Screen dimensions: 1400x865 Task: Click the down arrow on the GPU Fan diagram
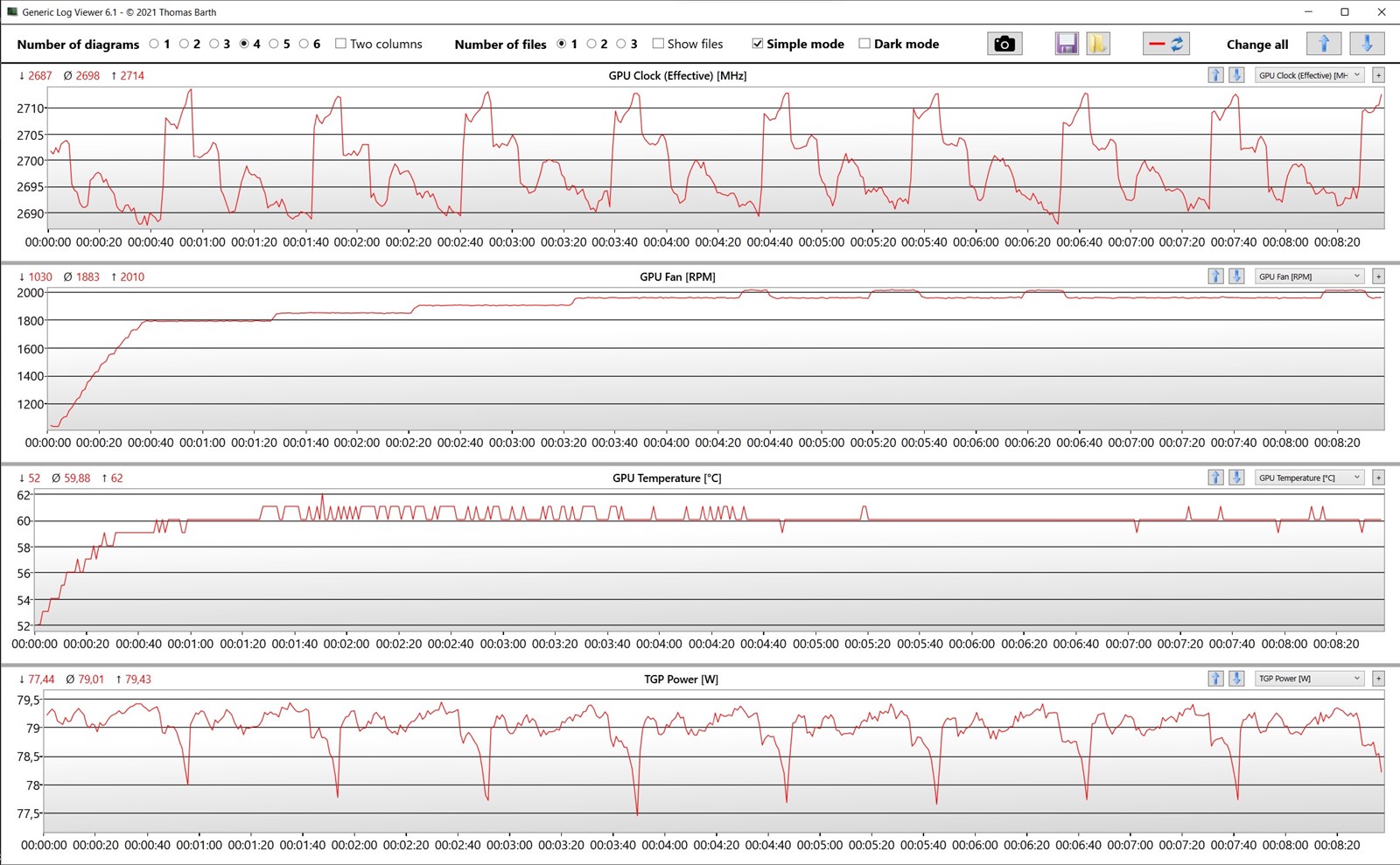1236,276
